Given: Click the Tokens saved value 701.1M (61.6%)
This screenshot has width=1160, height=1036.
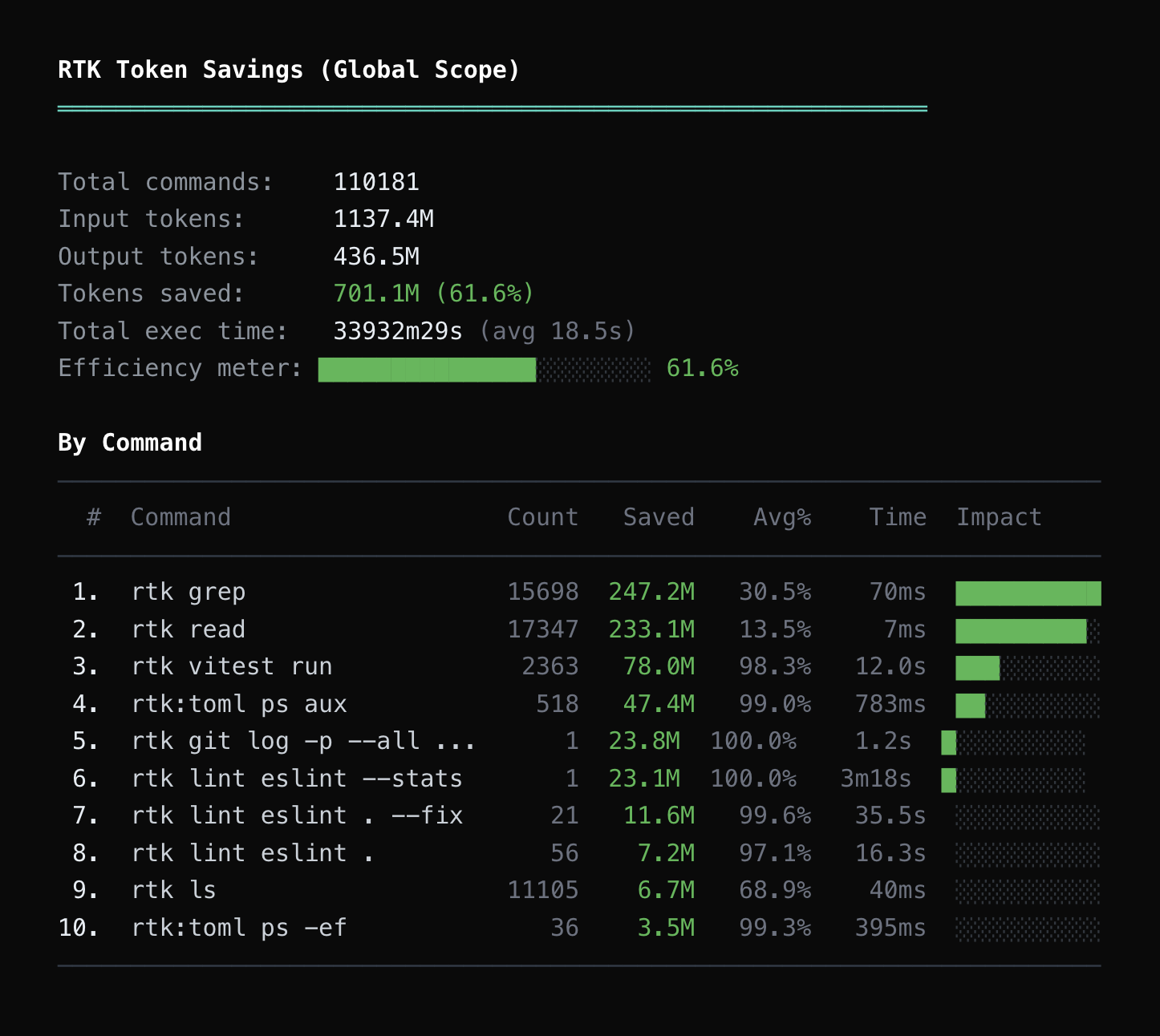Looking at the screenshot, I should (434, 293).
